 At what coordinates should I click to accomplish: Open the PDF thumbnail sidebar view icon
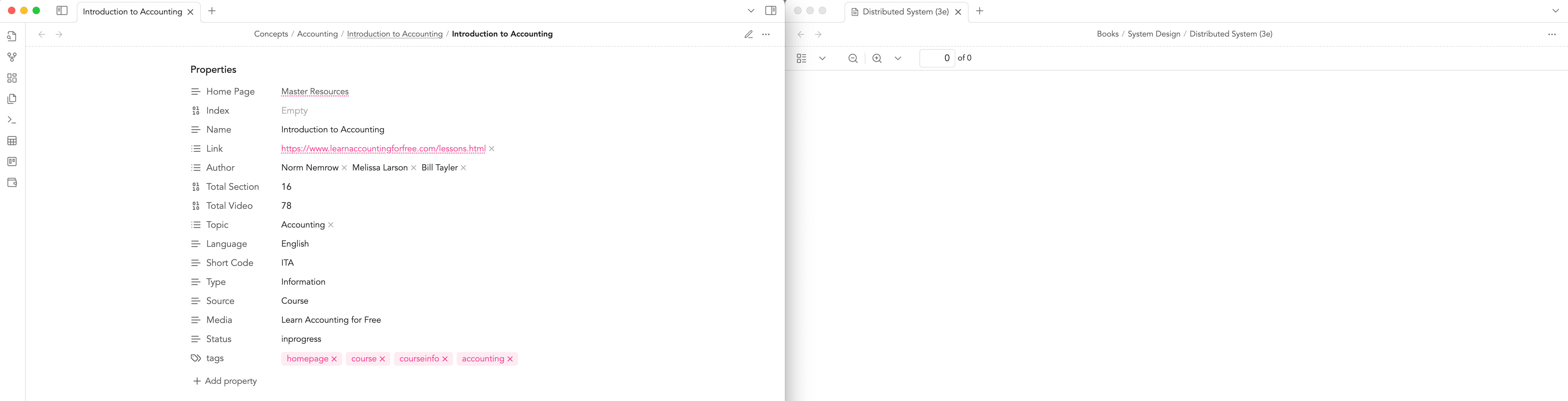[802, 58]
